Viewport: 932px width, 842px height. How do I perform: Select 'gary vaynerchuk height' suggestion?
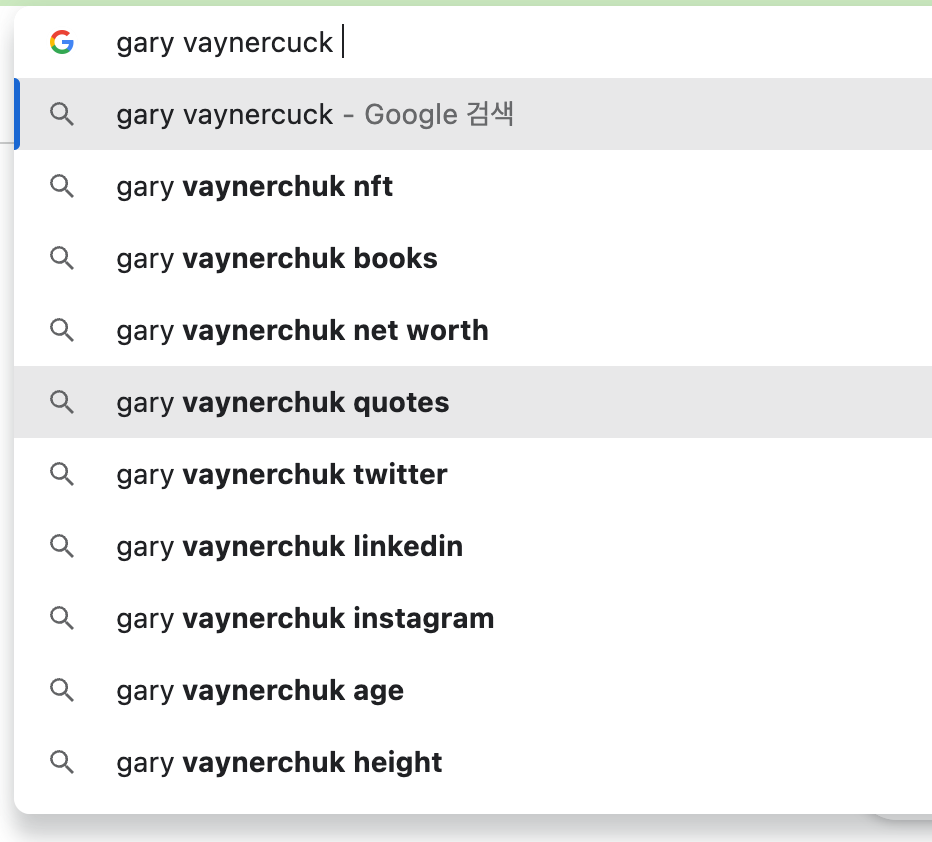point(279,762)
